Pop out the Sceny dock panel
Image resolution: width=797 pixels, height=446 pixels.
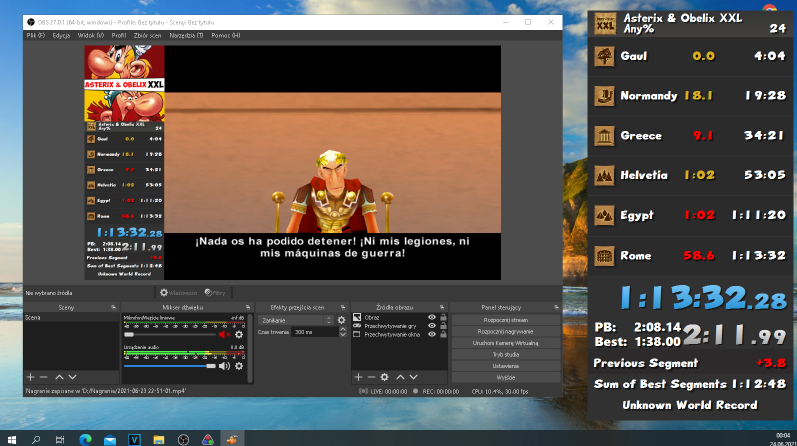click(x=113, y=308)
